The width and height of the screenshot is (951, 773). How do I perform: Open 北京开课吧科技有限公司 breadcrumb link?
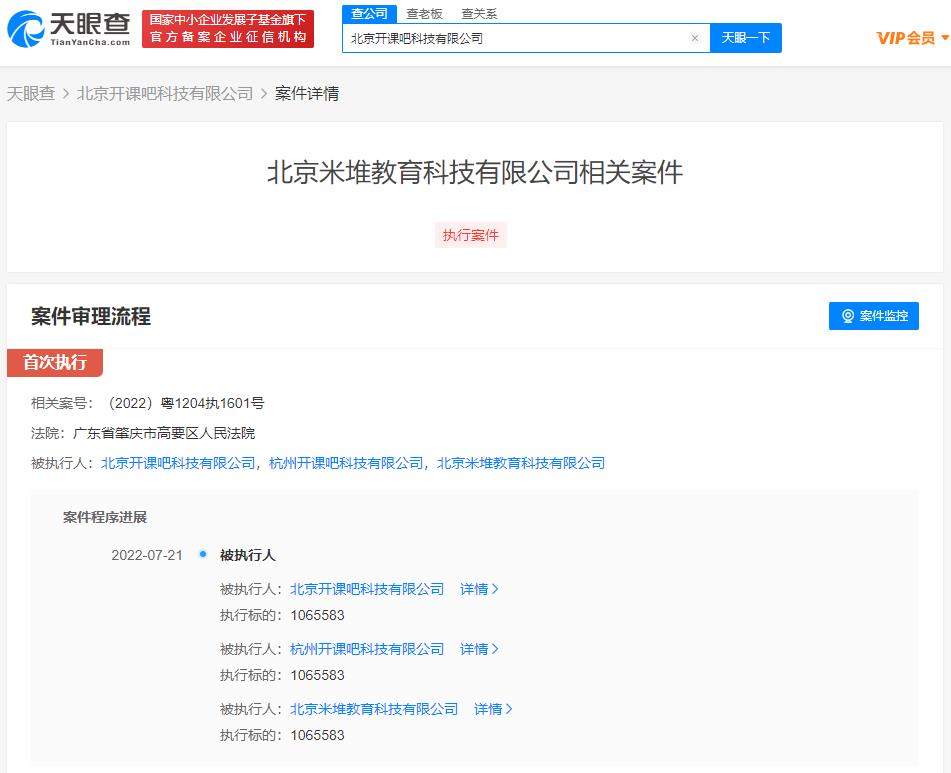(165, 93)
